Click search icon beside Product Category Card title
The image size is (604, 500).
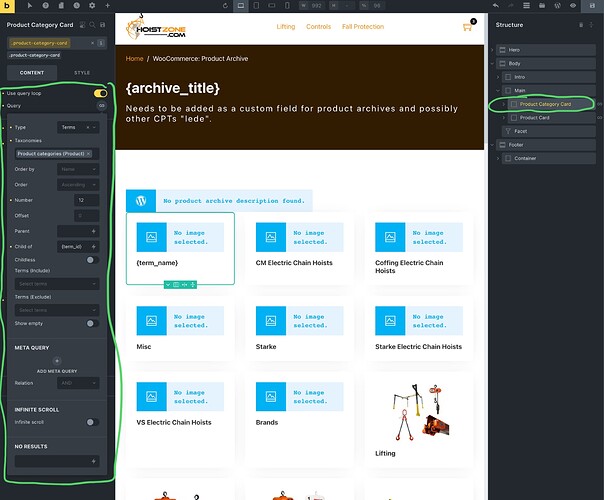(x=92, y=25)
